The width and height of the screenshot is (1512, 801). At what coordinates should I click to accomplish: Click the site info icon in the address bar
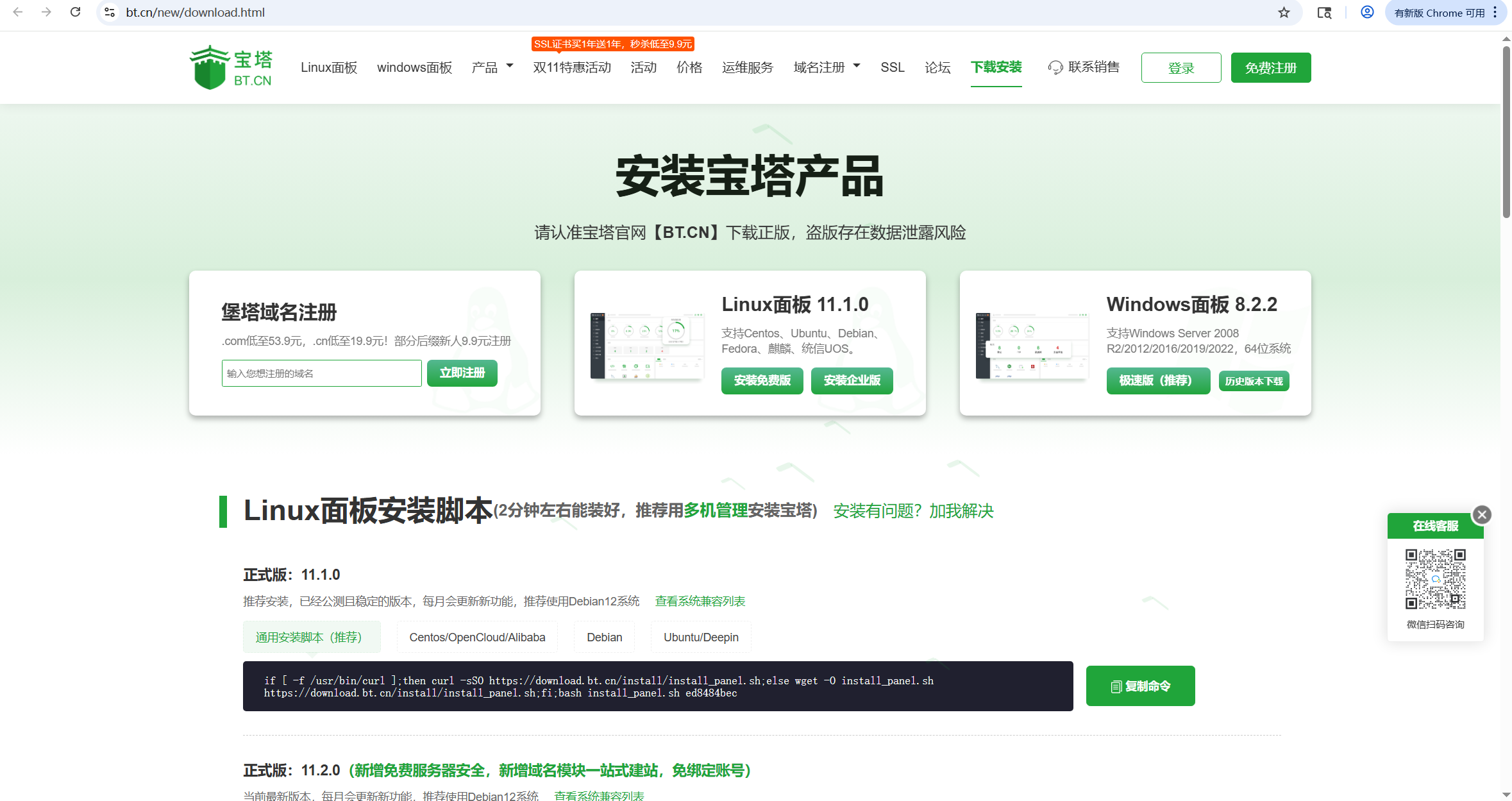point(110,12)
